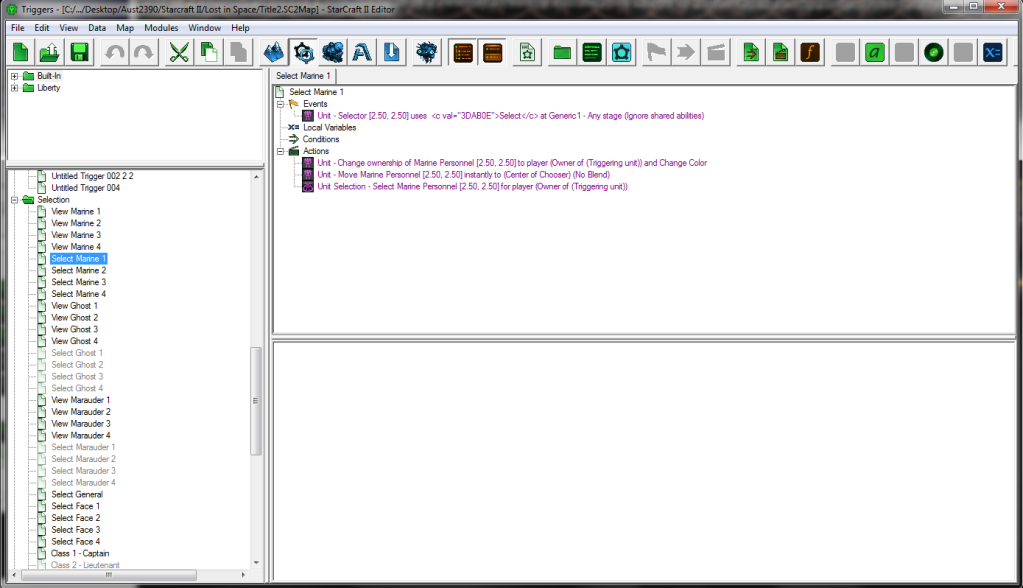1023x588 pixels.
Task: Open the AI module brain icon
Action: (x=427, y=52)
